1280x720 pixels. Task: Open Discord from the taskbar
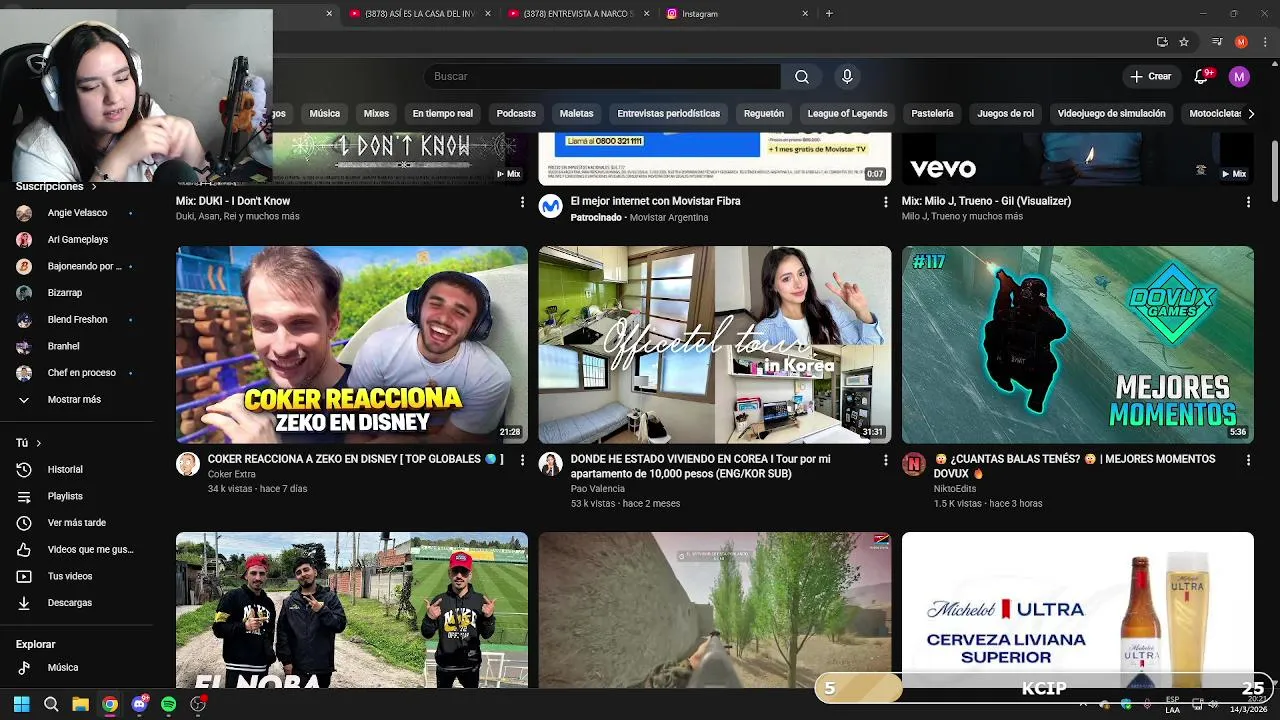tap(140, 705)
